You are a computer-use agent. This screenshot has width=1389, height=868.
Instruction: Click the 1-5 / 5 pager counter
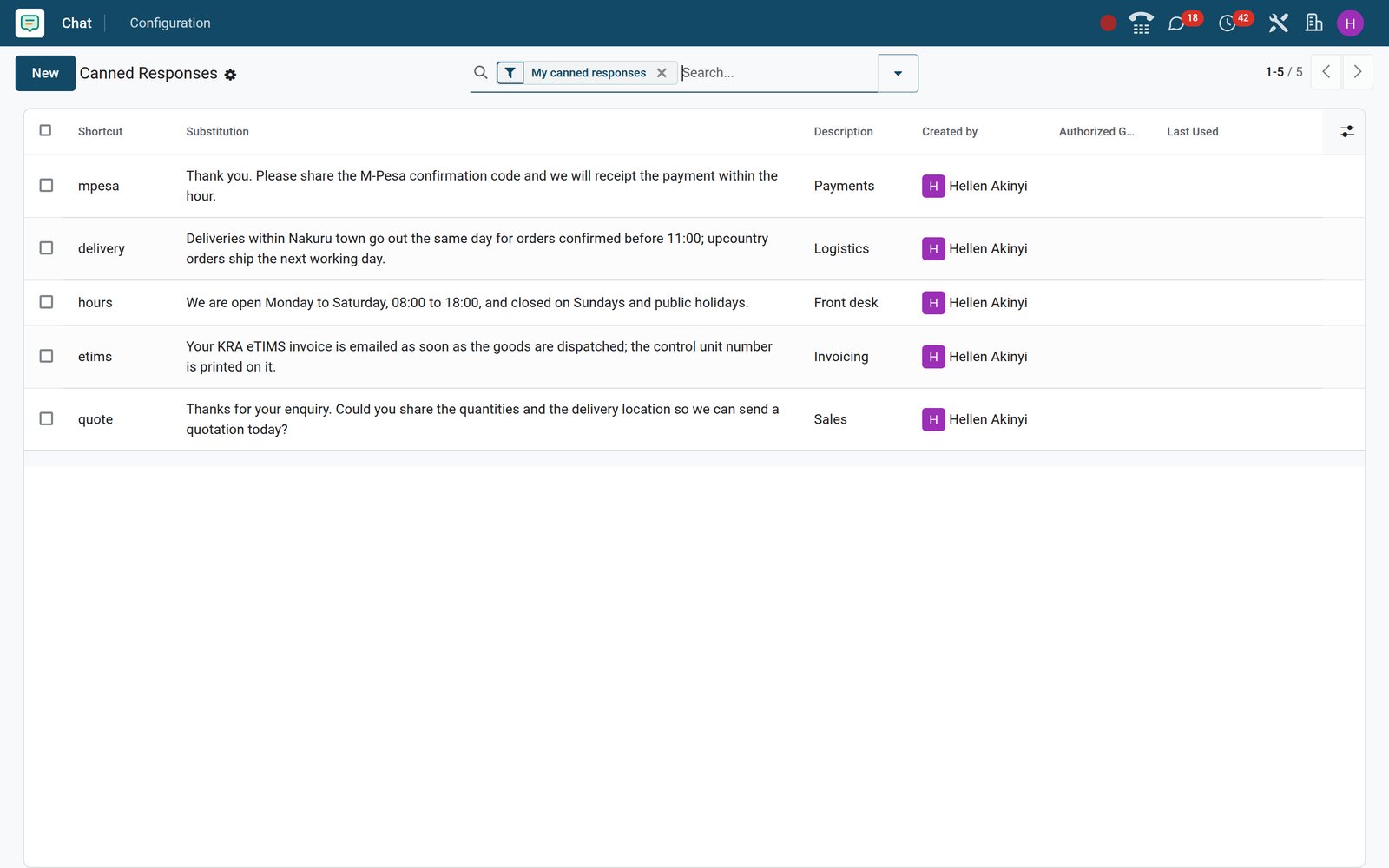click(x=1284, y=72)
